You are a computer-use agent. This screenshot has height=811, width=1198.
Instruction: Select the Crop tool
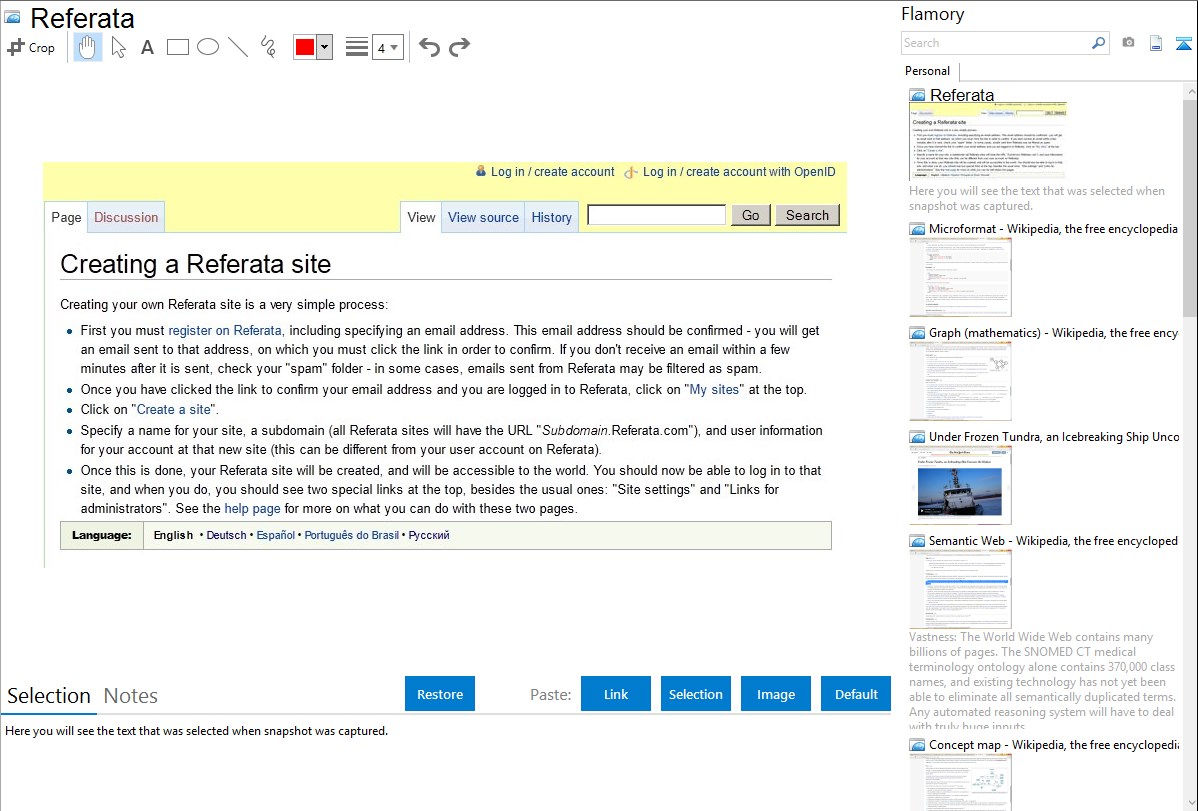point(31,47)
